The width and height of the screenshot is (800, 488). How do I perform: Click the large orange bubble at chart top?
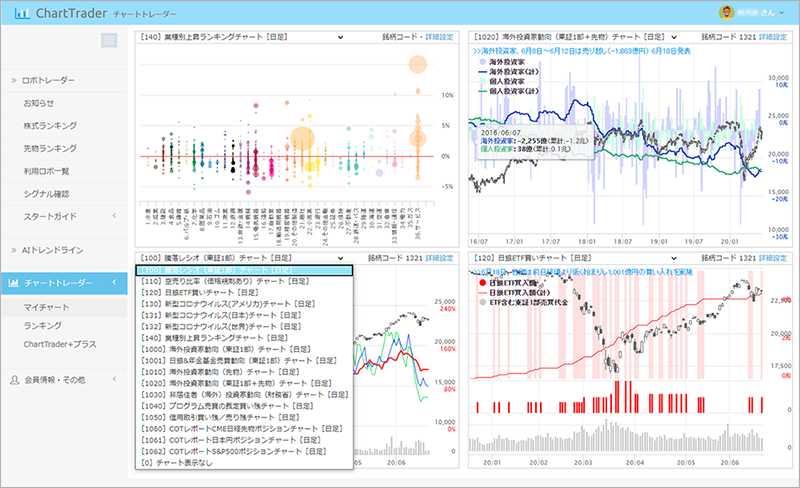(417, 64)
